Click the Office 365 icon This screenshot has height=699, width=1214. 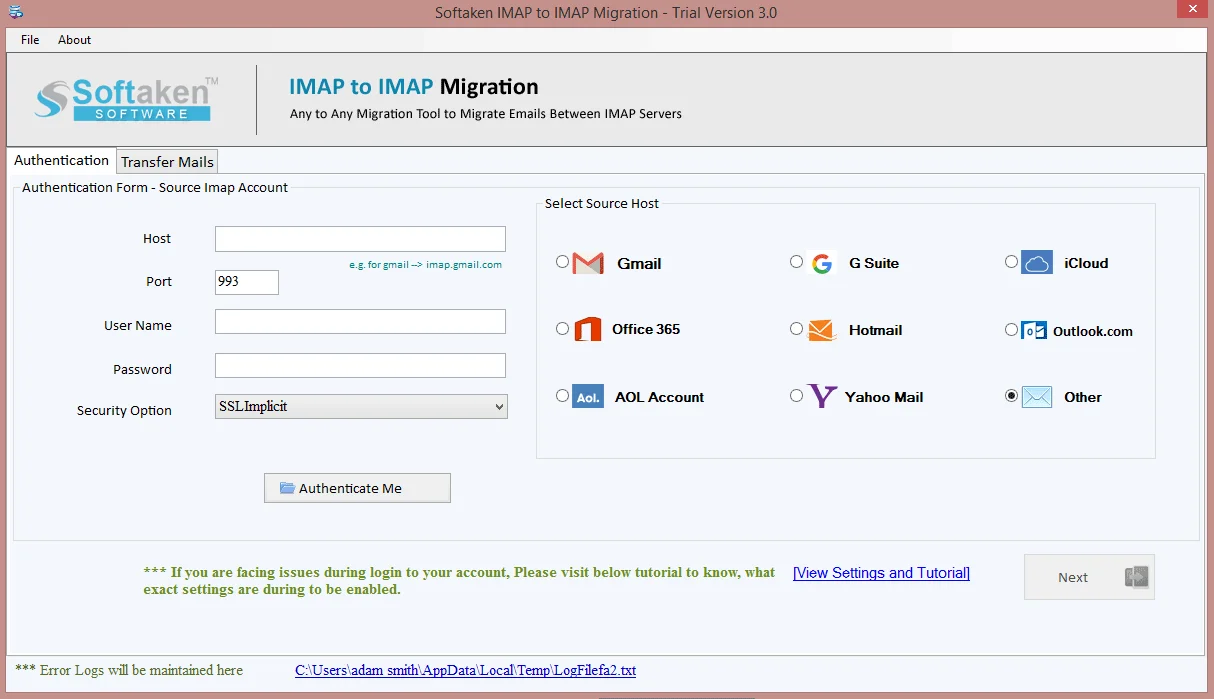[589, 329]
